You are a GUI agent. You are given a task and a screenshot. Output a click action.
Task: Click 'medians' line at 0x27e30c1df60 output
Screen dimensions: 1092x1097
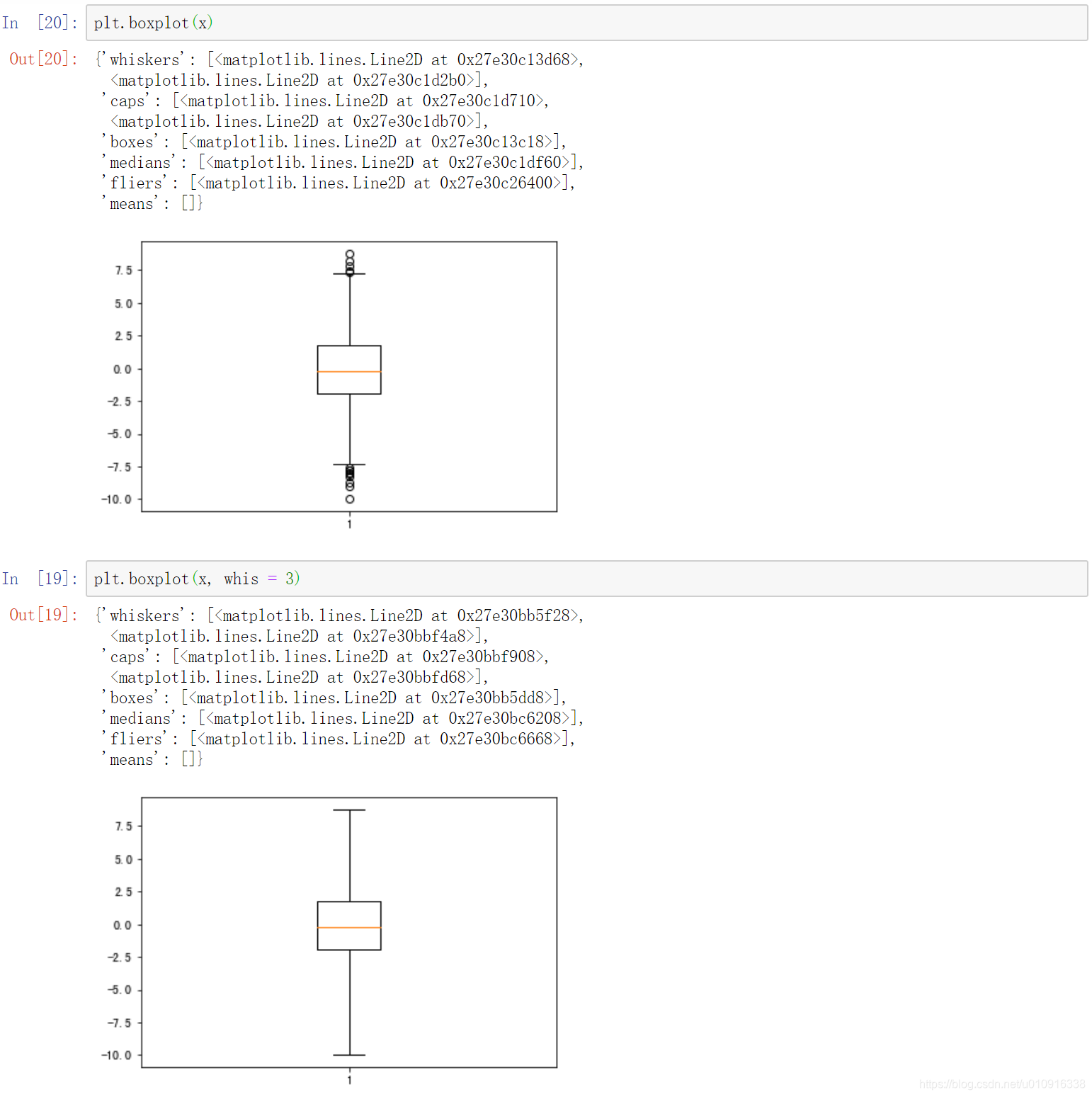342,162
